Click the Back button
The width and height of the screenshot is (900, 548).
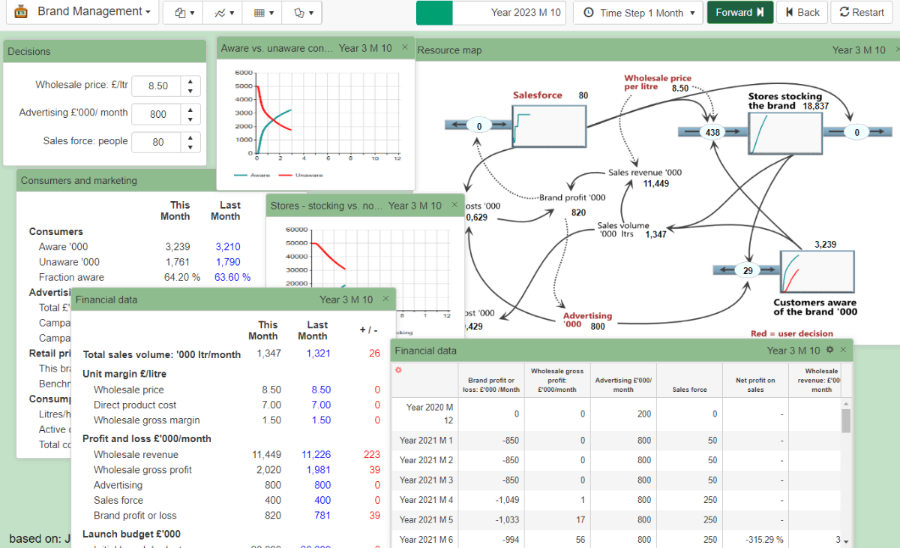(801, 13)
